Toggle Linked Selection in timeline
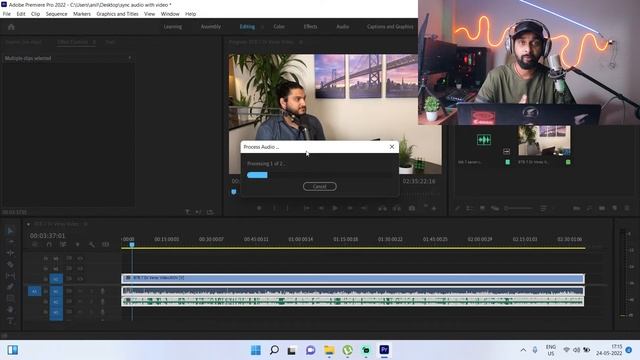The image size is (640, 360). [x=63, y=244]
